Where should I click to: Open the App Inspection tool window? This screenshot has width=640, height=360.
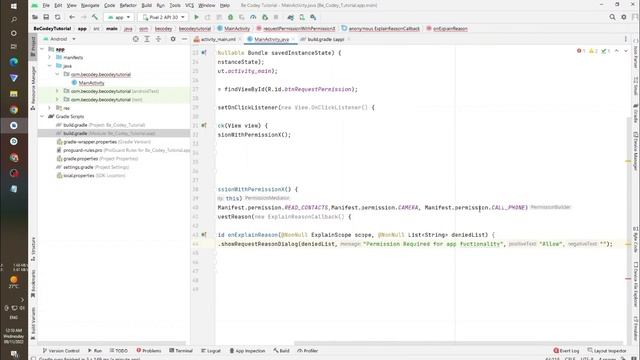pyautogui.click(x=247, y=351)
